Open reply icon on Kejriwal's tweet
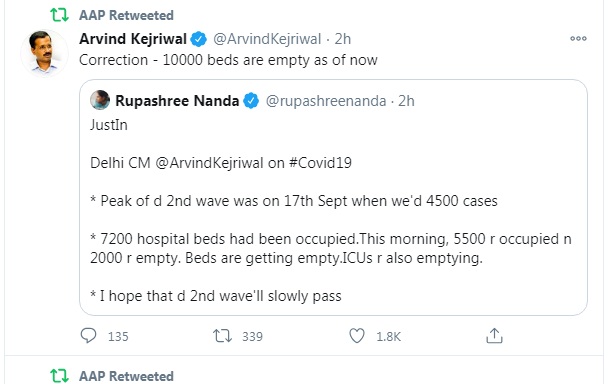 click(88, 335)
